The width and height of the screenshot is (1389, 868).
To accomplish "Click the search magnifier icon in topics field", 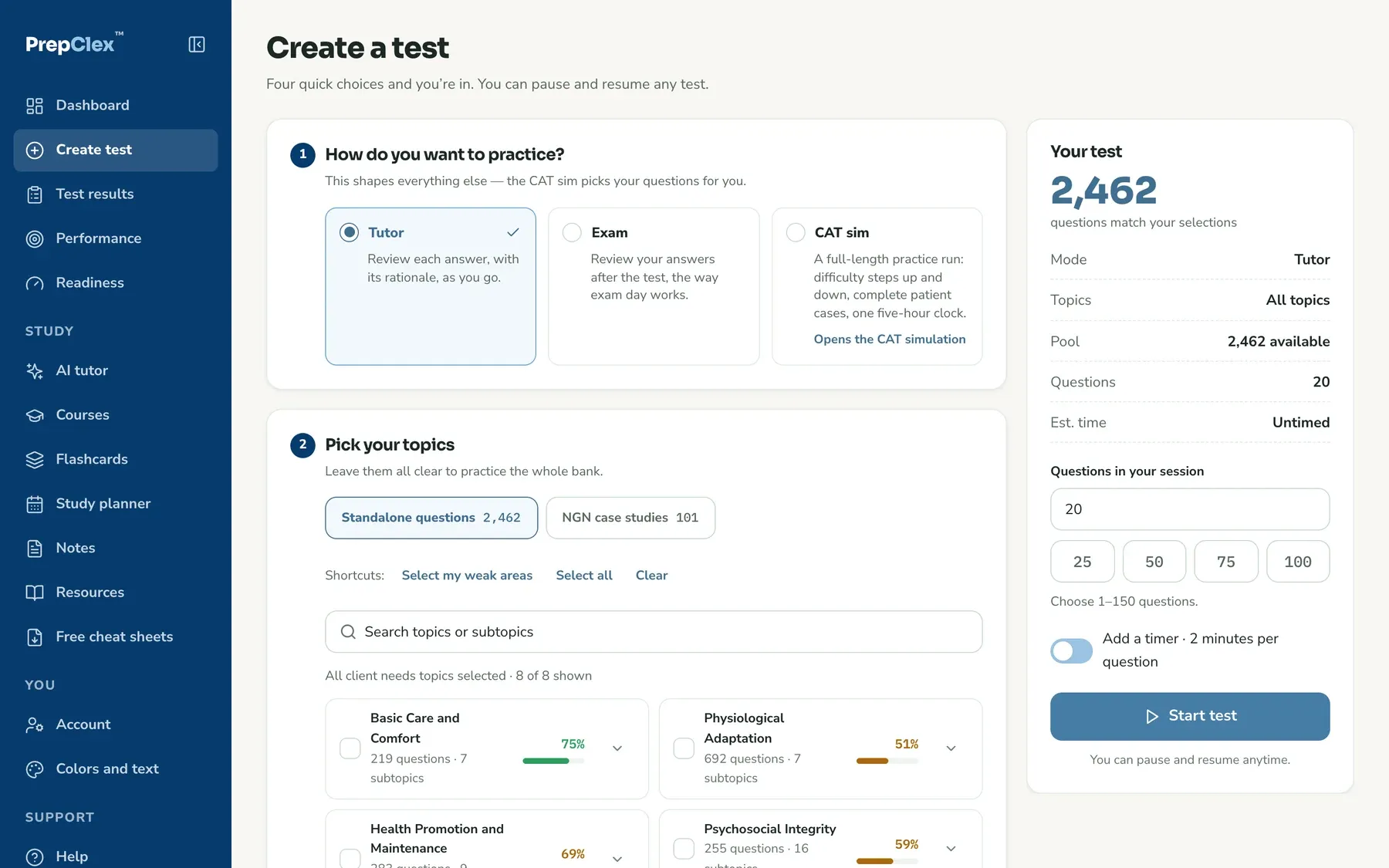I will pyautogui.click(x=348, y=632).
